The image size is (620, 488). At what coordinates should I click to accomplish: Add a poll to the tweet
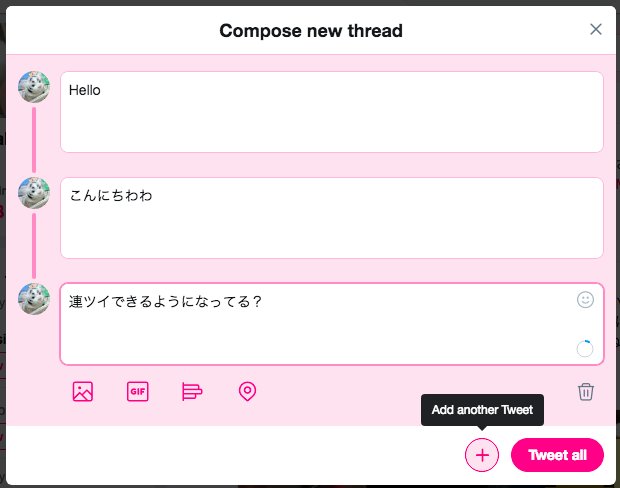tap(192, 392)
